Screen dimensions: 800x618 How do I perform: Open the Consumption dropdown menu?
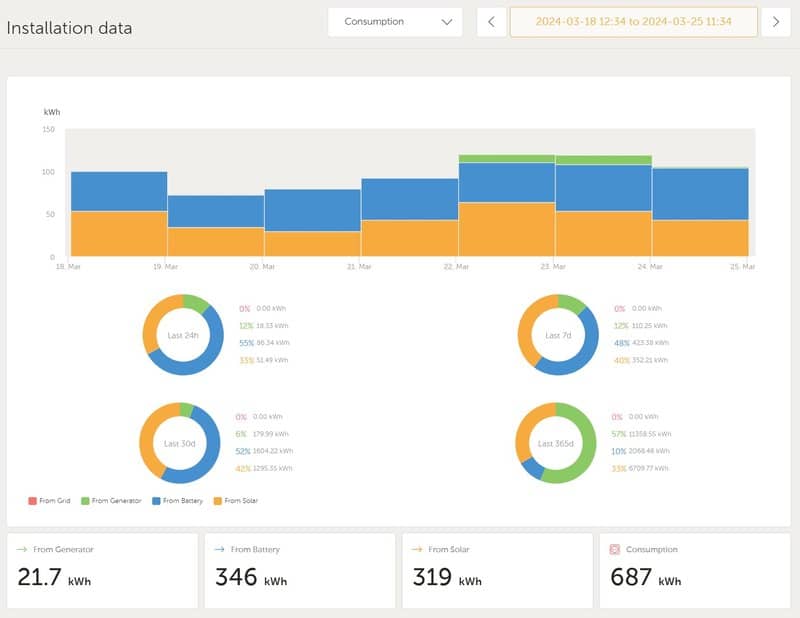(395, 22)
